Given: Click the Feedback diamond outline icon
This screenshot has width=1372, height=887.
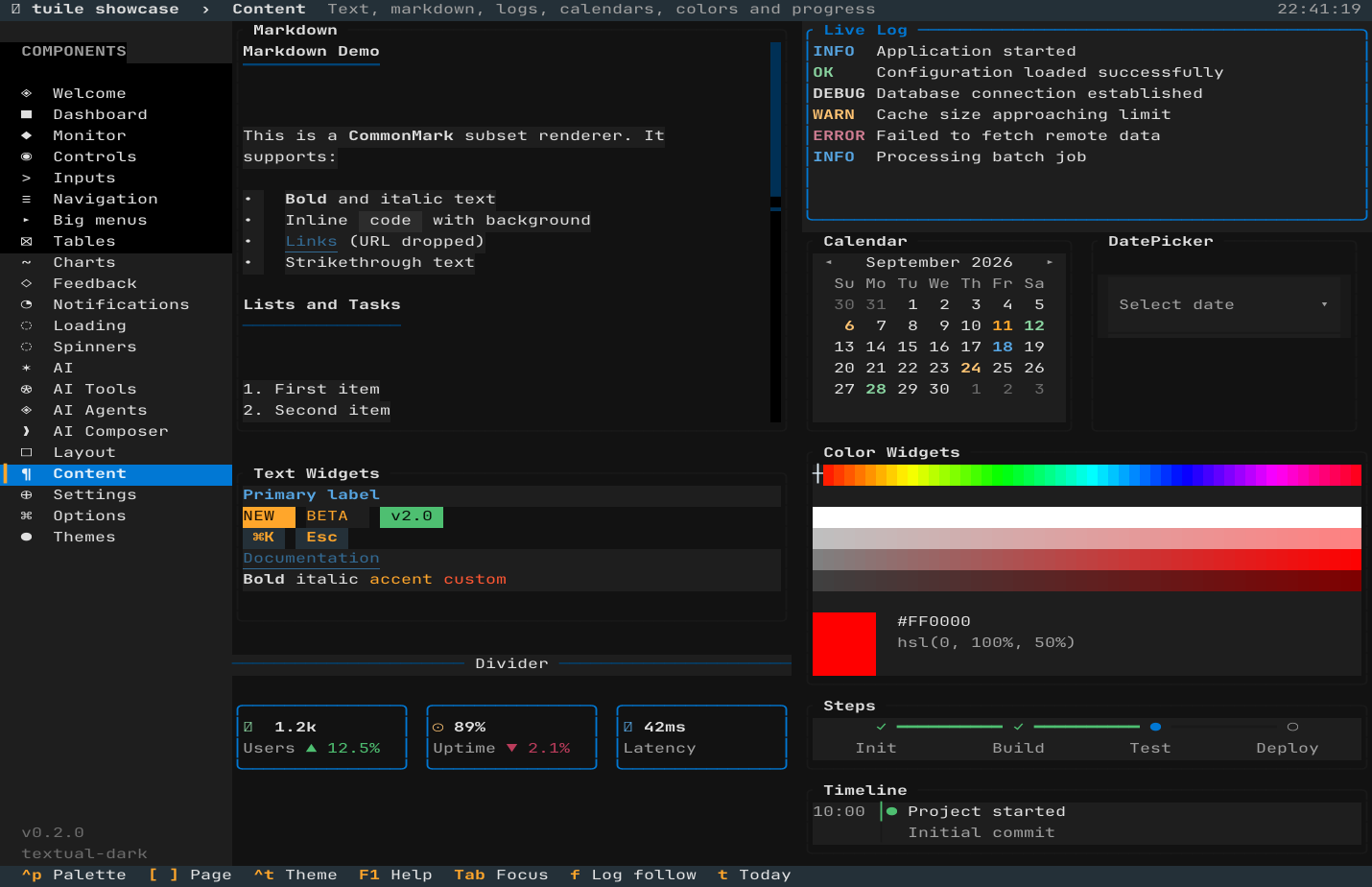Looking at the screenshot, I should pos(27,283).
